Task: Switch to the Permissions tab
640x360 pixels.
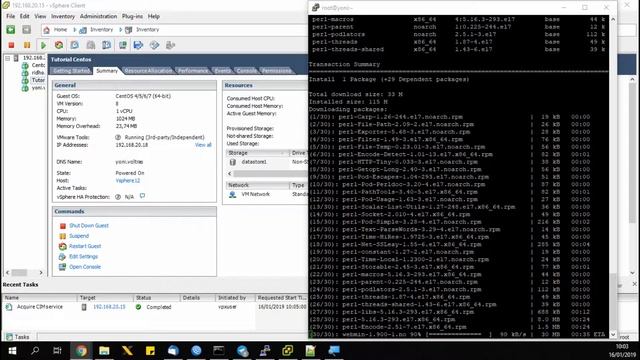Action: point(276,71)
